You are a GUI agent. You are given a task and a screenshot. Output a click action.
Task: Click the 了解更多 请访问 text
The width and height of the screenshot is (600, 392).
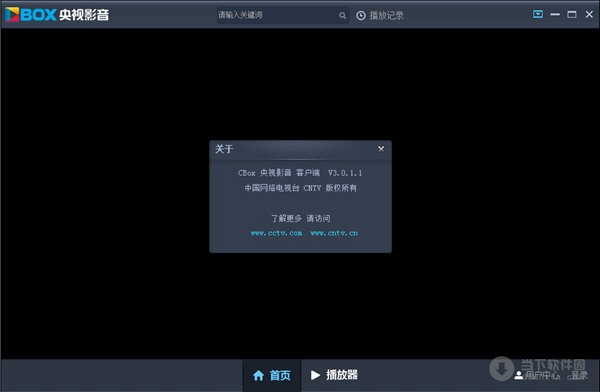[300, 218]
